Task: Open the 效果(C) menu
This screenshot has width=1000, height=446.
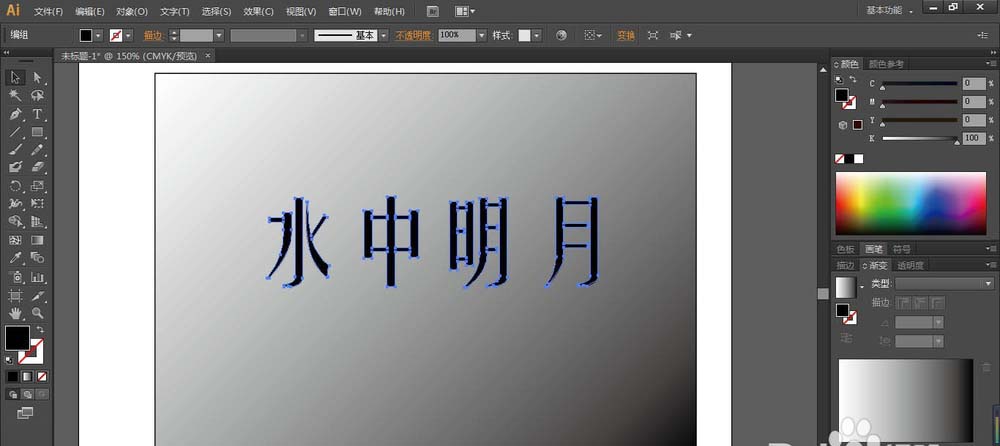Action: [x=258, y=11]
